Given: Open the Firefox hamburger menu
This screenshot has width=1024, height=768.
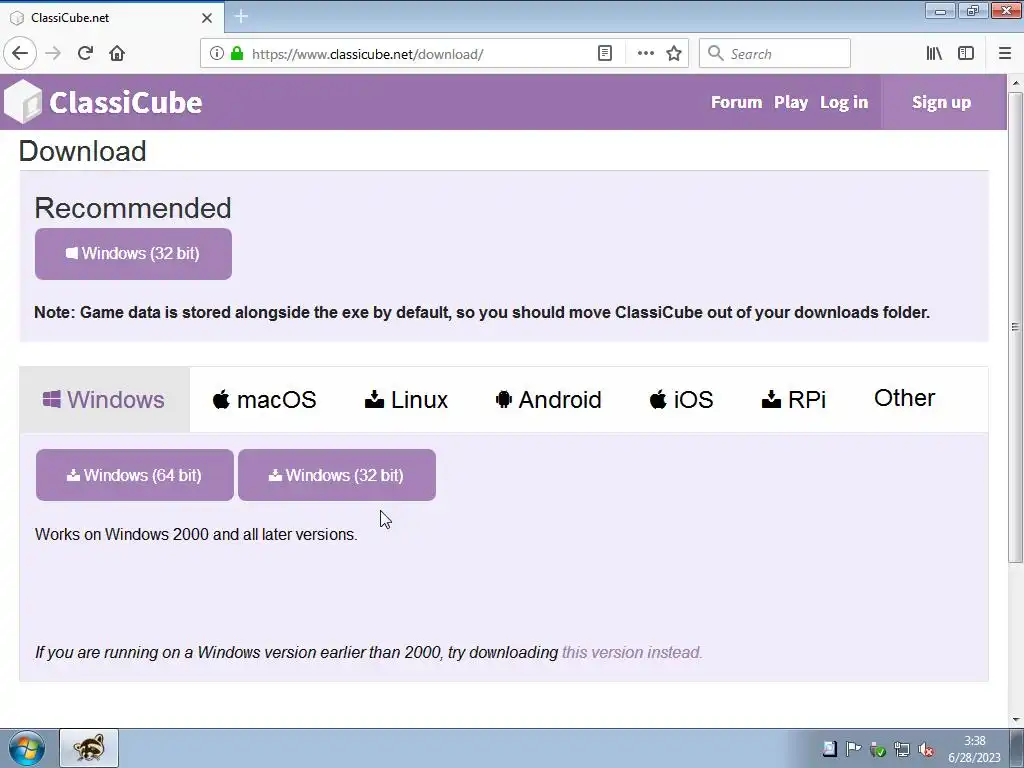Looking at the screenshot, I should coord(1004,54).
